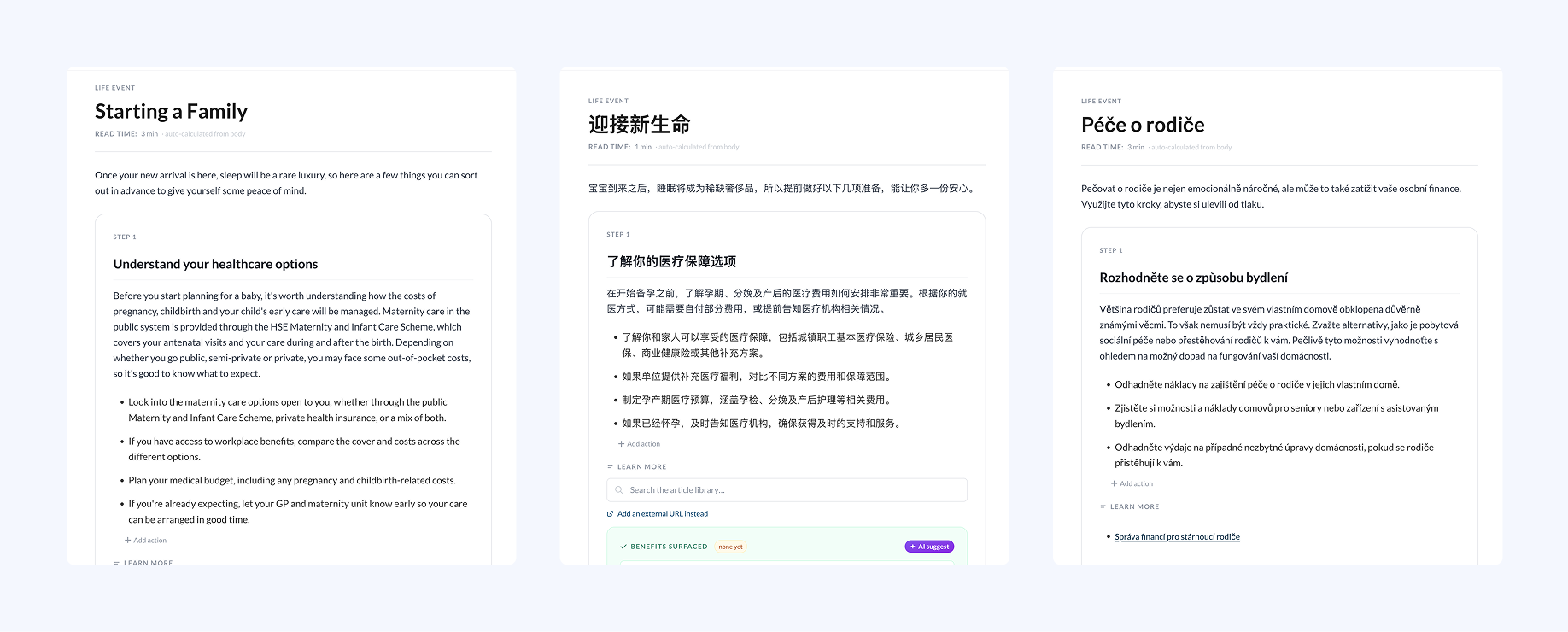Click the 迎接新生命 title

639,125
